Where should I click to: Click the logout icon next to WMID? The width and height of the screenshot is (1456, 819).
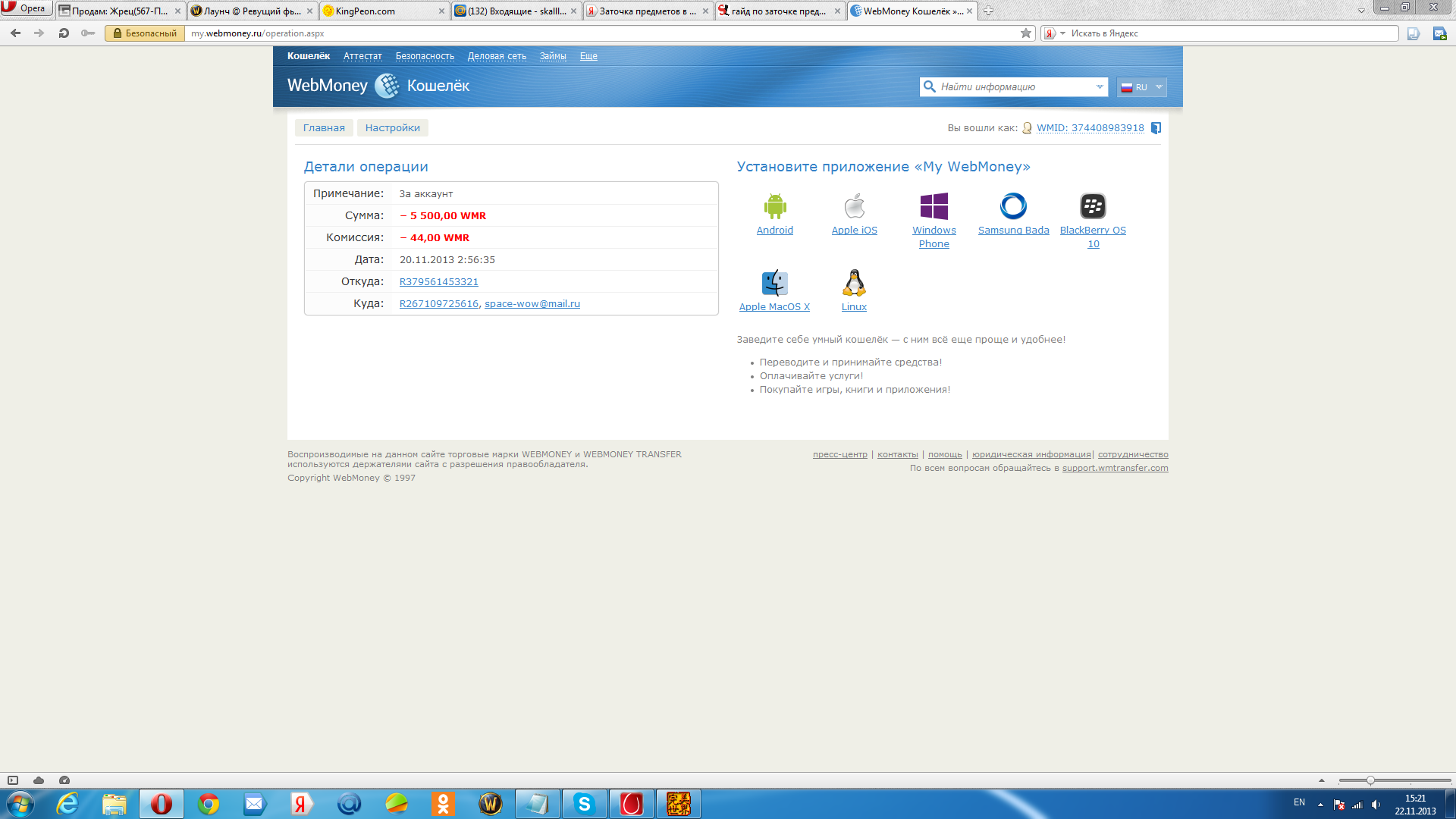1156,128
